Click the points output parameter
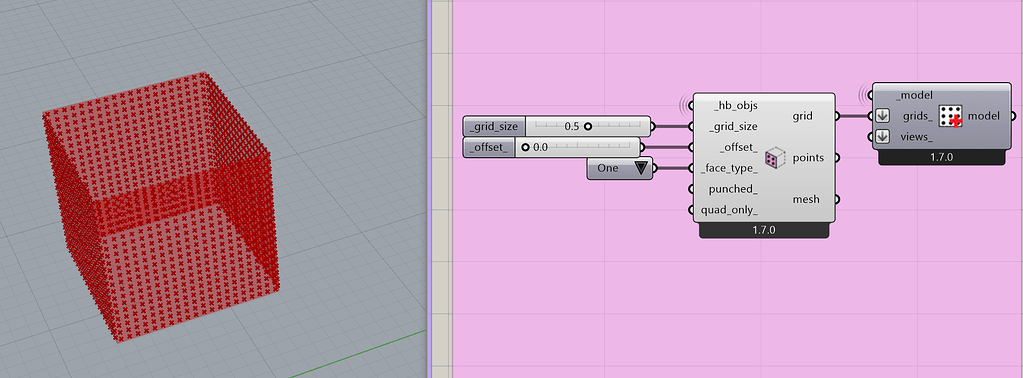The height and width of the screenshot is (378, 1023). click(x=808, y=158)
